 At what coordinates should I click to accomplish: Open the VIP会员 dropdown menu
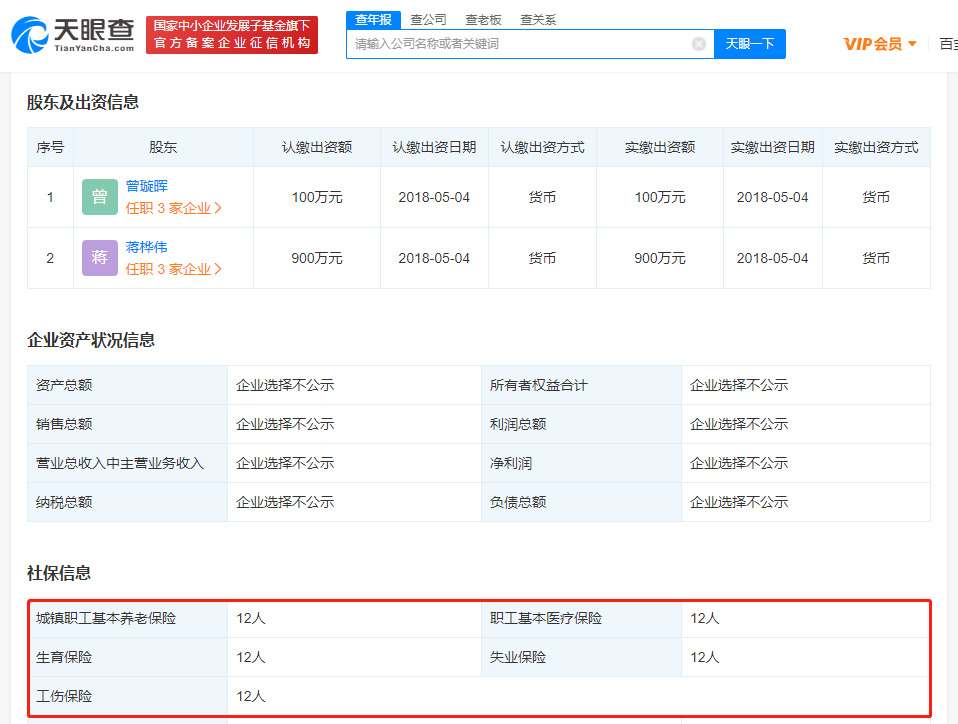[x=880, y=44]
